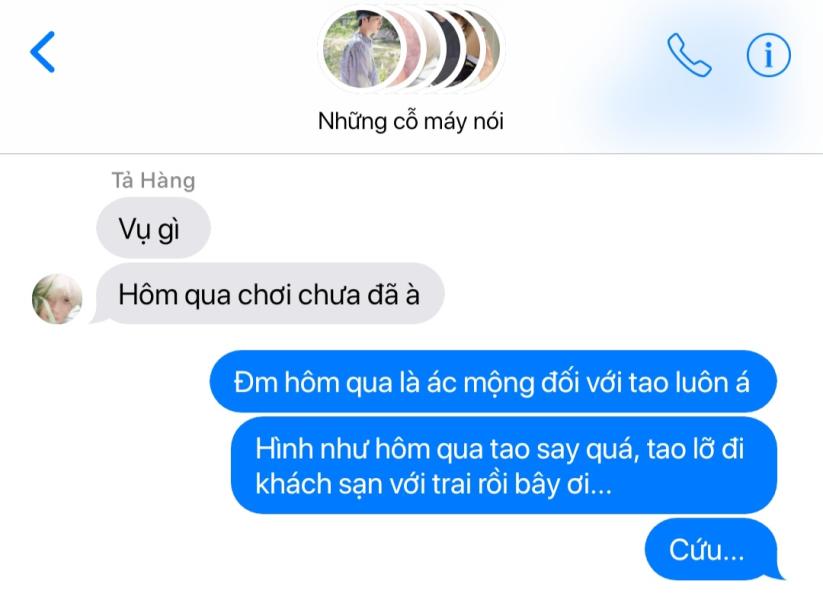Tap the white third avatar in the group stack
This screenshot has width=823, height=600.
[x=433, y=49]
